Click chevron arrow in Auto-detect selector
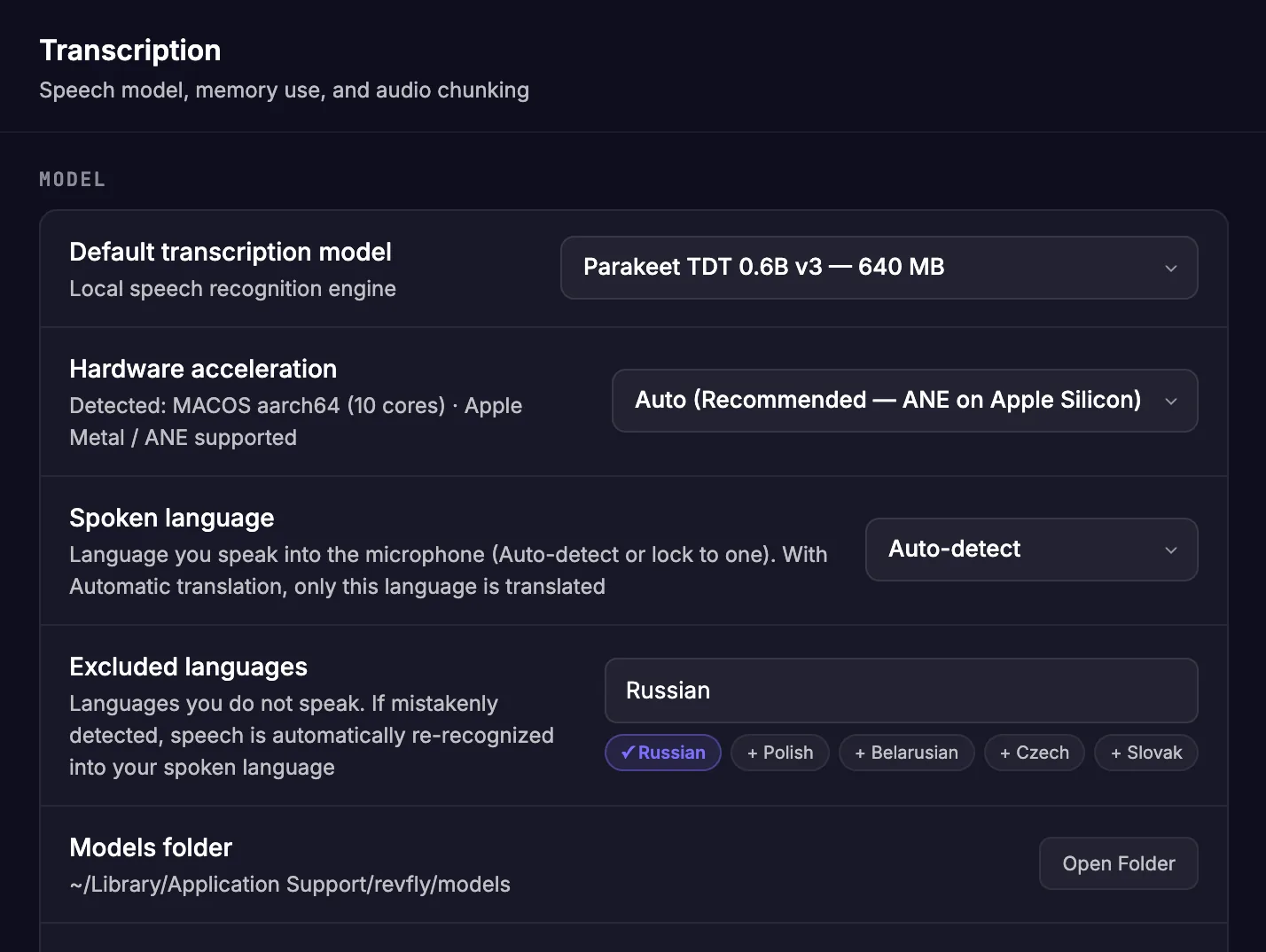 [1170, 550]
